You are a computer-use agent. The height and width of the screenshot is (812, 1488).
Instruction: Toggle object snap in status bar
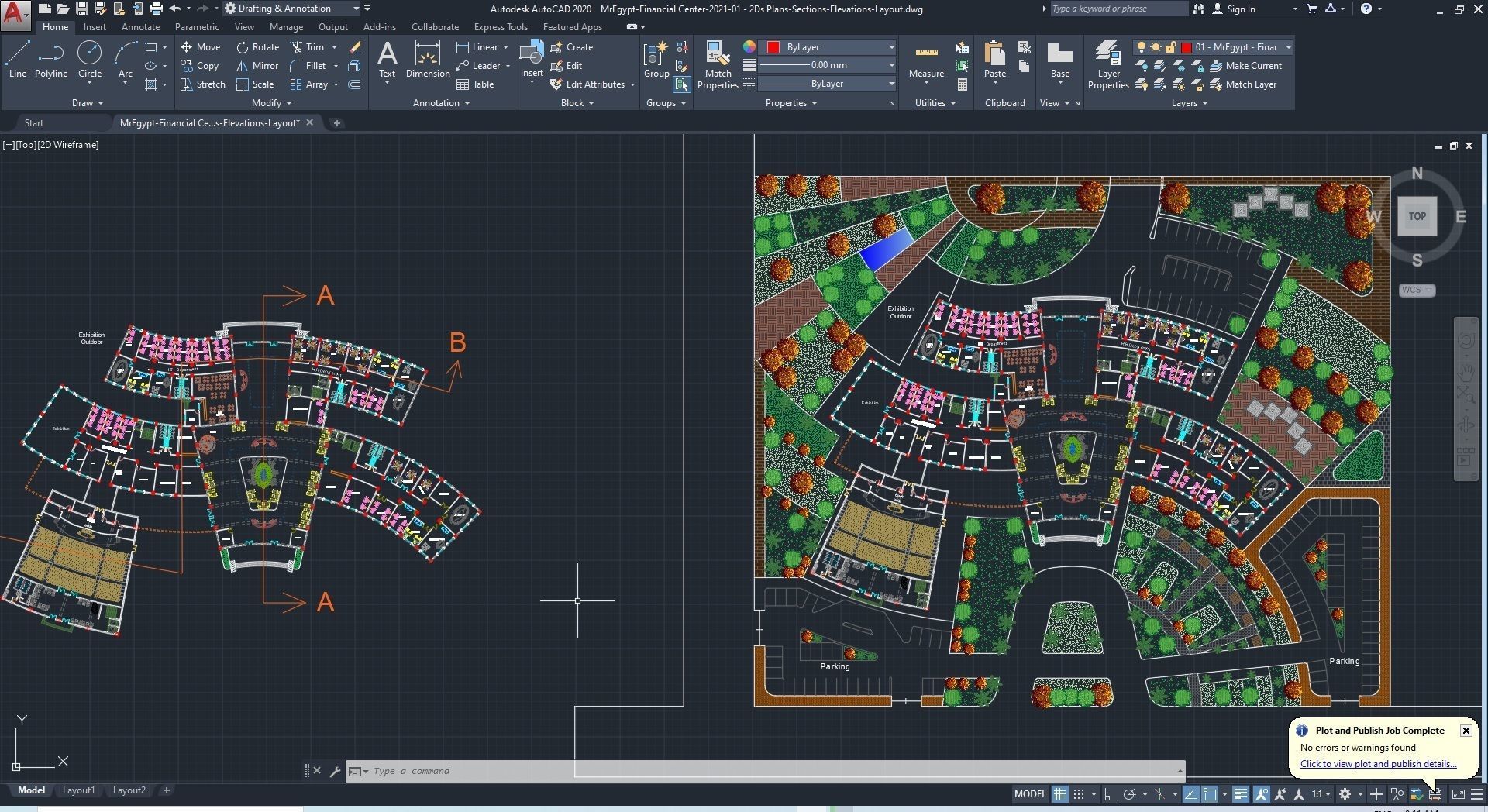[x=1210, y=794]
